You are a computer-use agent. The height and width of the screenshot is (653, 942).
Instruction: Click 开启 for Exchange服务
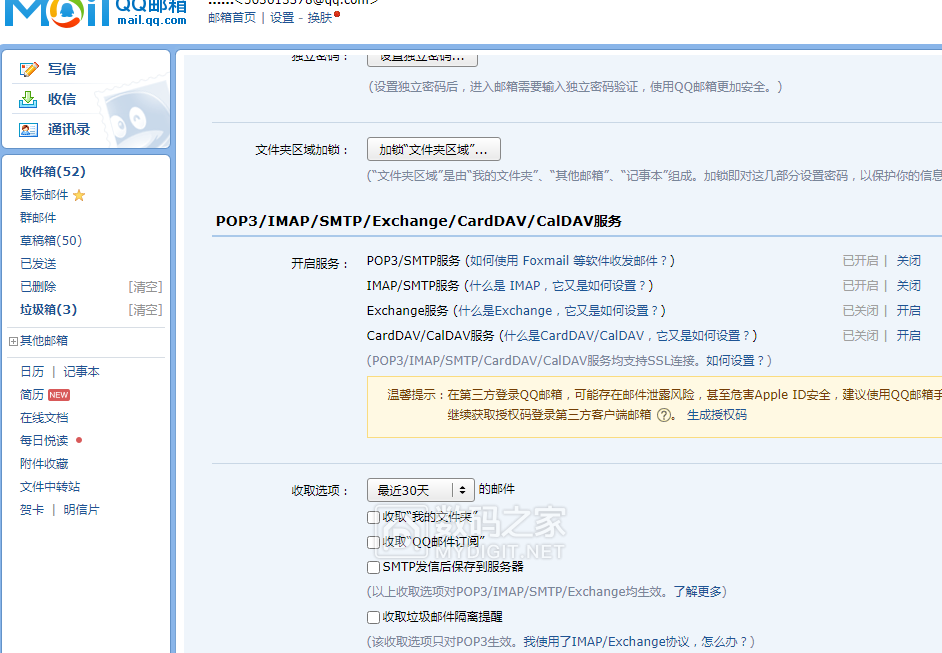pyautogui.click(x=908, y=311)
